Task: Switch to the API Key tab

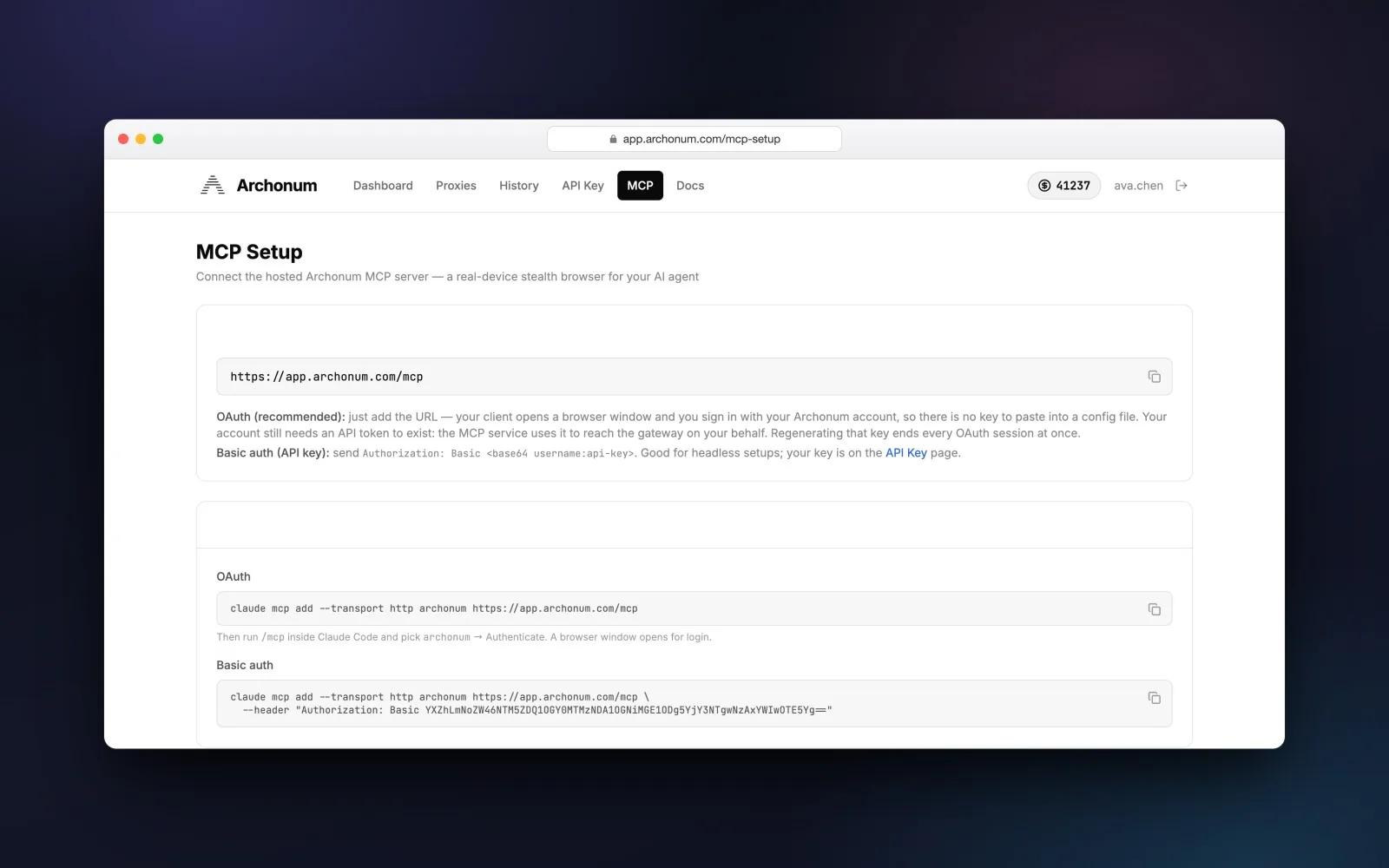Action: pos(583,186)
